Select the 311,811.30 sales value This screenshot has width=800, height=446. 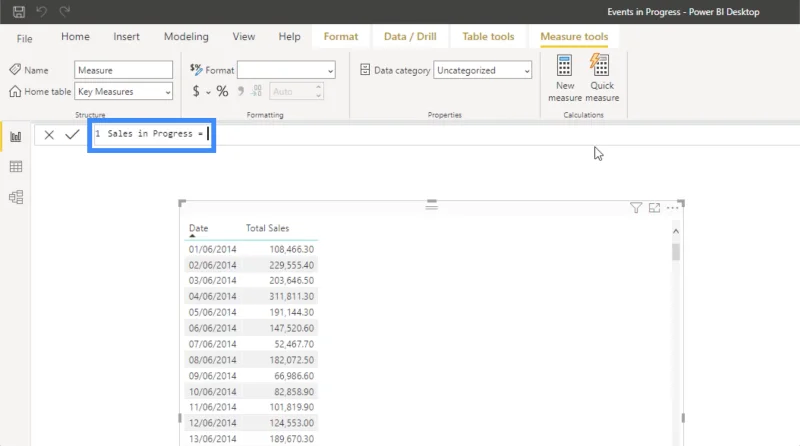click(x=292, y=296)
